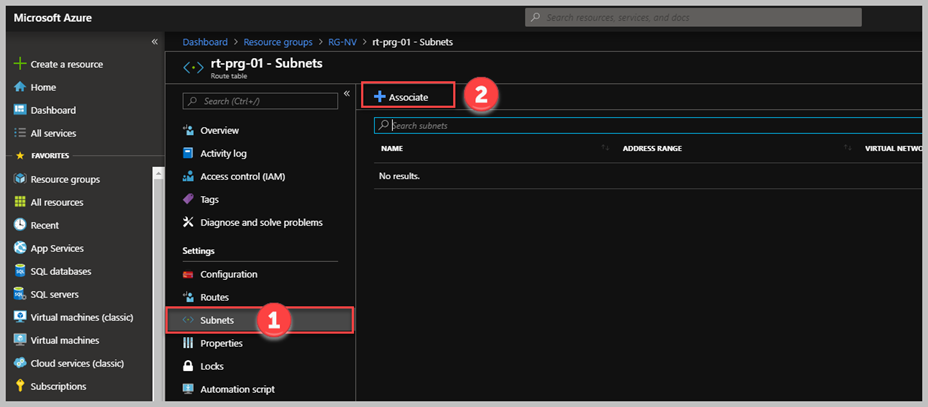Click the magnifier icon in top search bar
This screenshot has width=928, height=407.
tap(535, 18)
